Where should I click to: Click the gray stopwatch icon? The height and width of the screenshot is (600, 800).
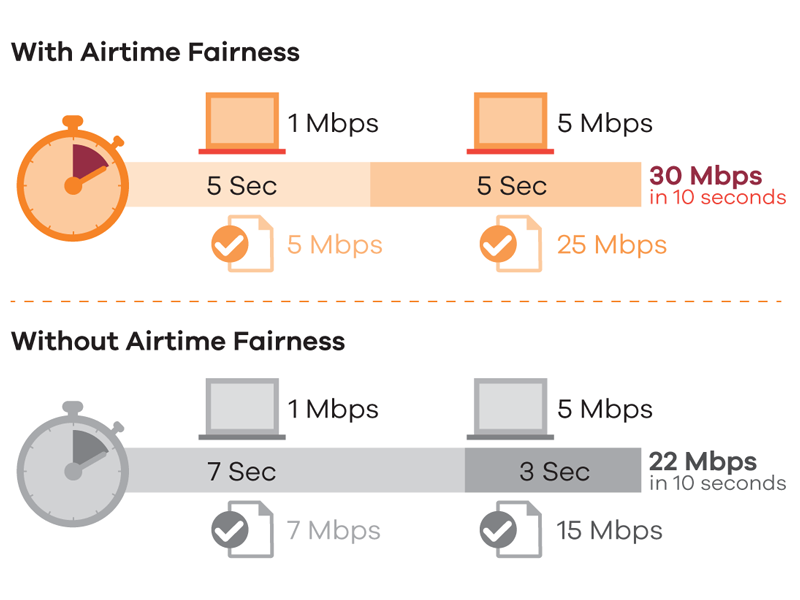72,464
